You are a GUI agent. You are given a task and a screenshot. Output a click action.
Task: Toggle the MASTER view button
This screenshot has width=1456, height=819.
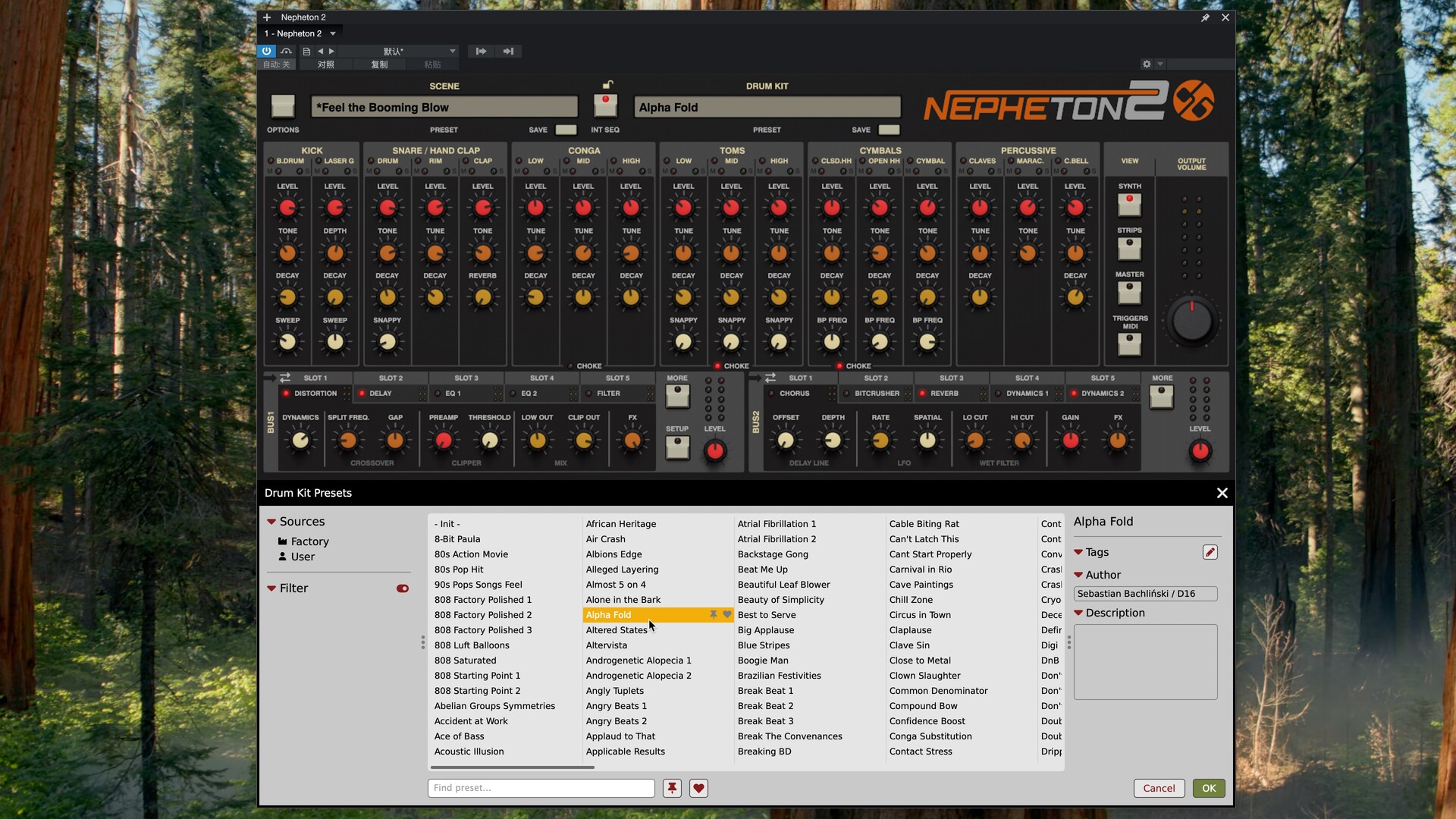click(1129, 292)
